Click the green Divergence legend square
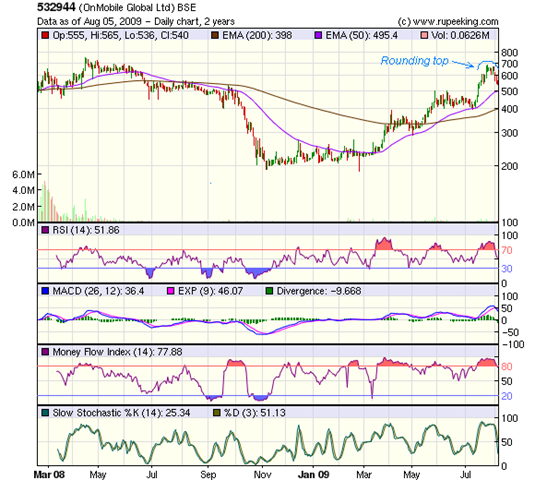The height and width of the screenshot is (480, 535). (x=269, y=291)
